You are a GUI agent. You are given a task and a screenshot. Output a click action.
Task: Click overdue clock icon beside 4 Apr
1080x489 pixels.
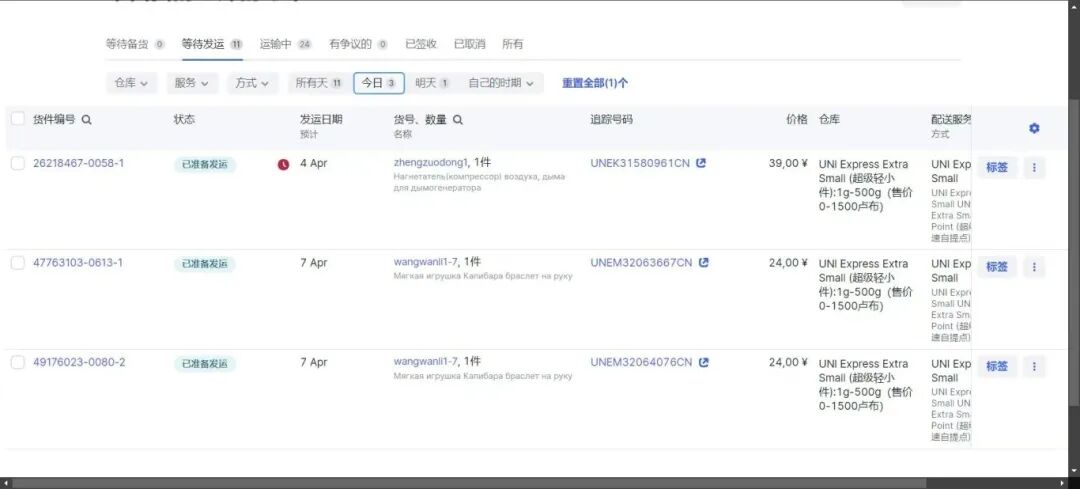[283, 164]
